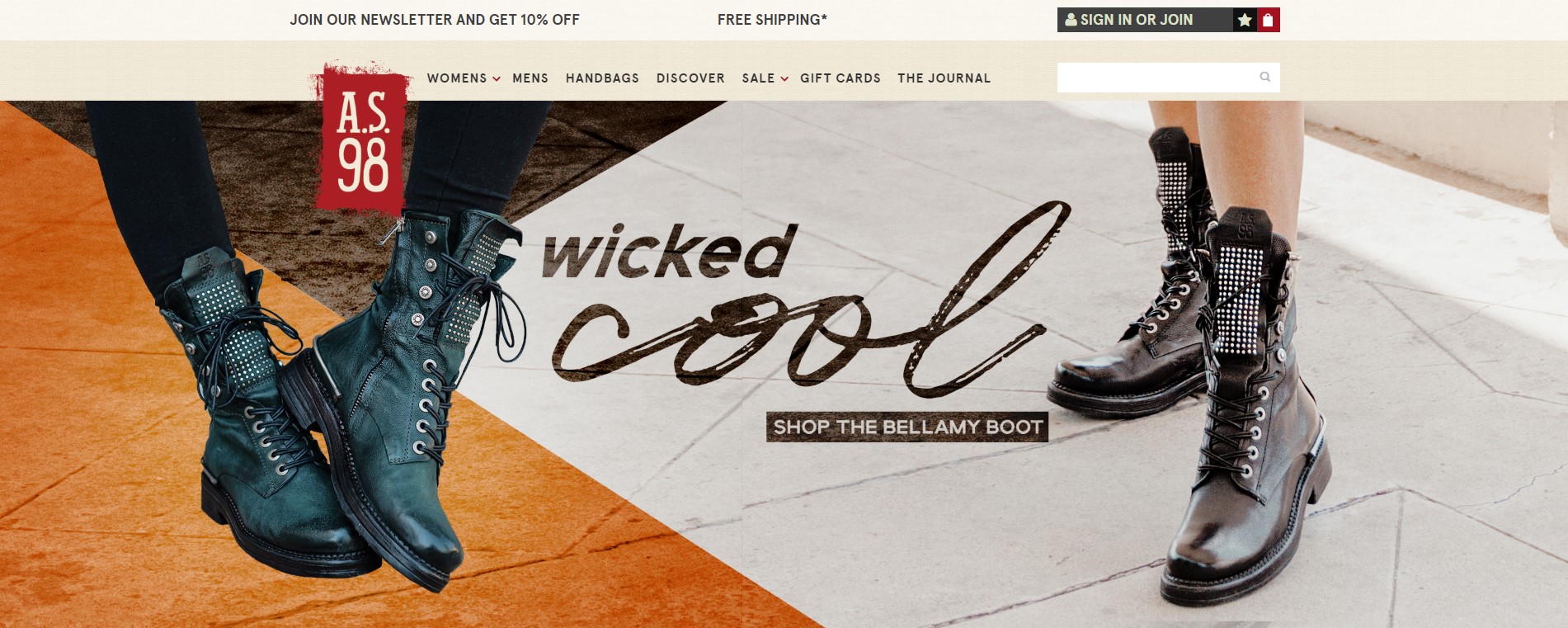Click the search magnifier icon
Screen dimensions: 1568x628
point(1265,77)
